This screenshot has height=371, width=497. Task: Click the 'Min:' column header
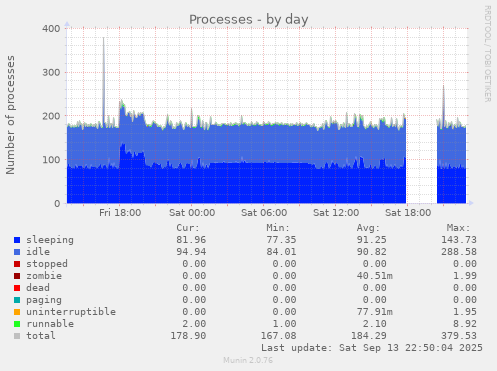point(278,228)
